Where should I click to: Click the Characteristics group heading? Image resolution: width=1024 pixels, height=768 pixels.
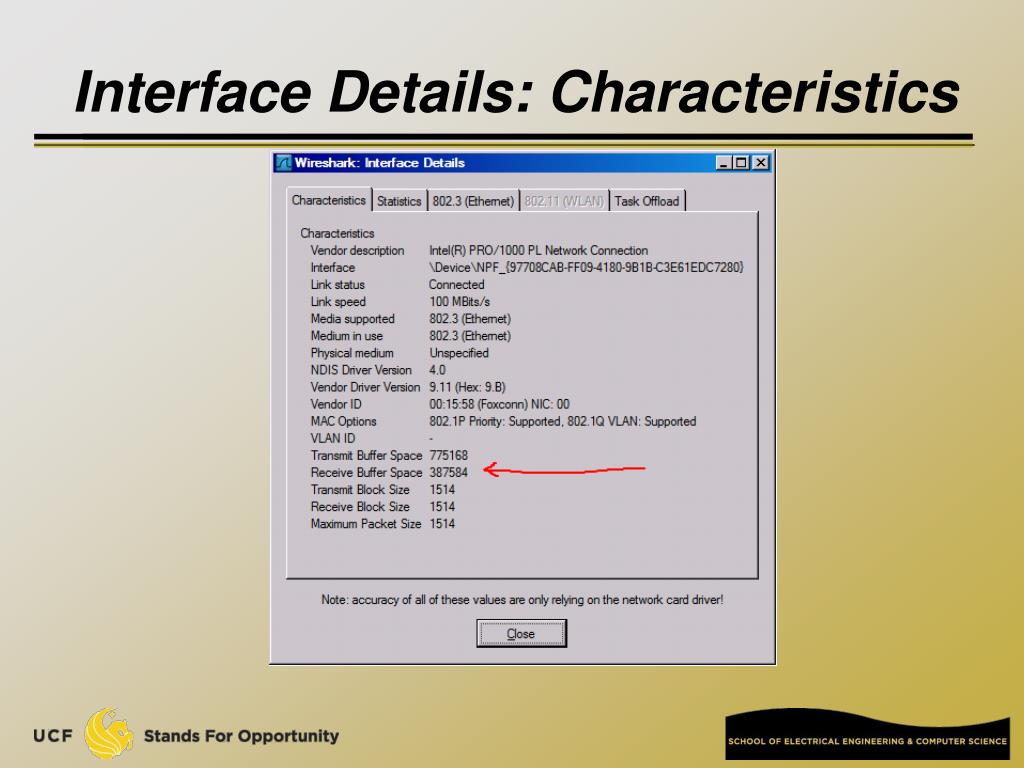click(337, 233)
